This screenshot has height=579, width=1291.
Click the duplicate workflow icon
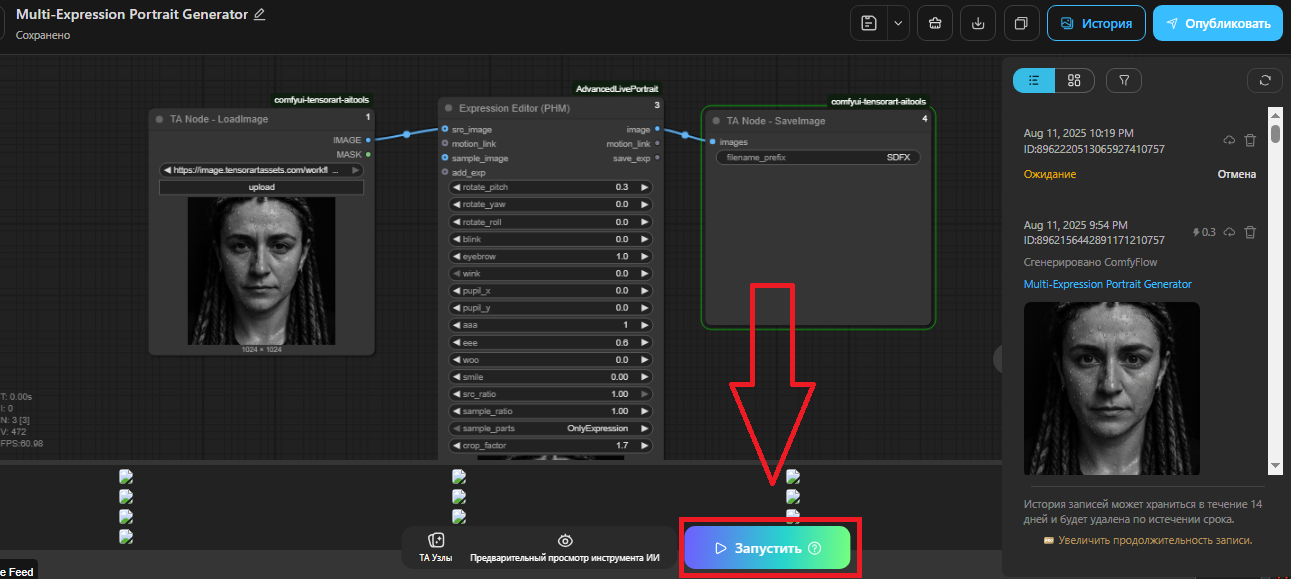(x=1021, y=23)
